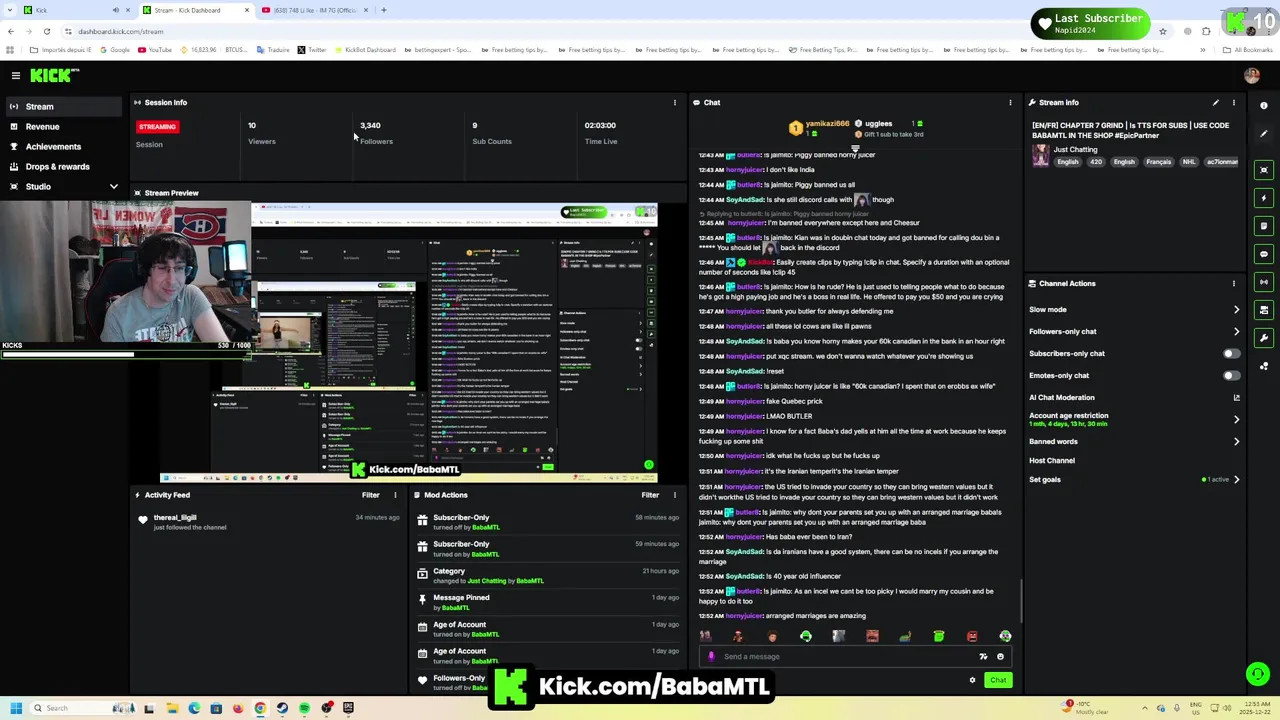This screenshot has height=720, width=1280.
Task: Click the translate icon in chat input
Action: coord(983,657)
